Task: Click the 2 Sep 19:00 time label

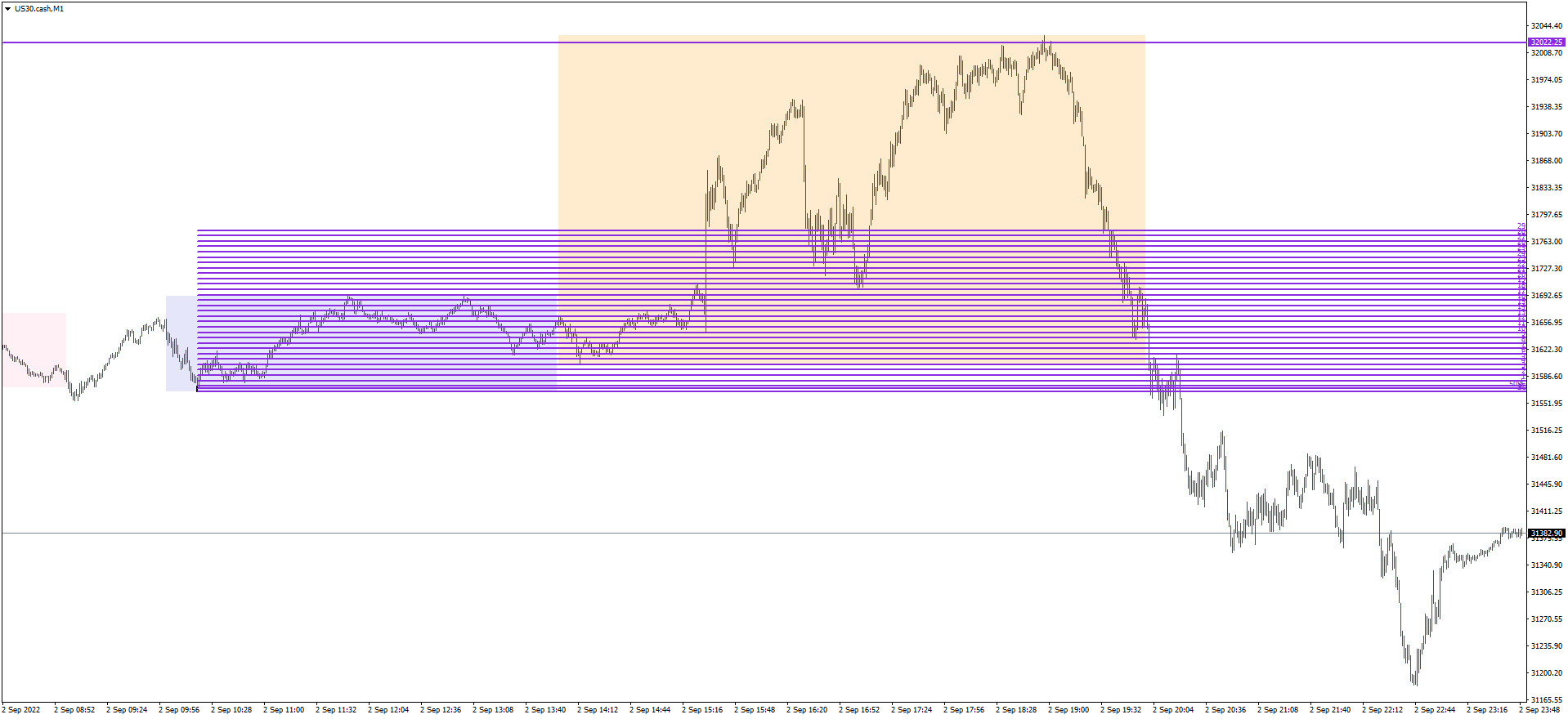Action: 1068,710
